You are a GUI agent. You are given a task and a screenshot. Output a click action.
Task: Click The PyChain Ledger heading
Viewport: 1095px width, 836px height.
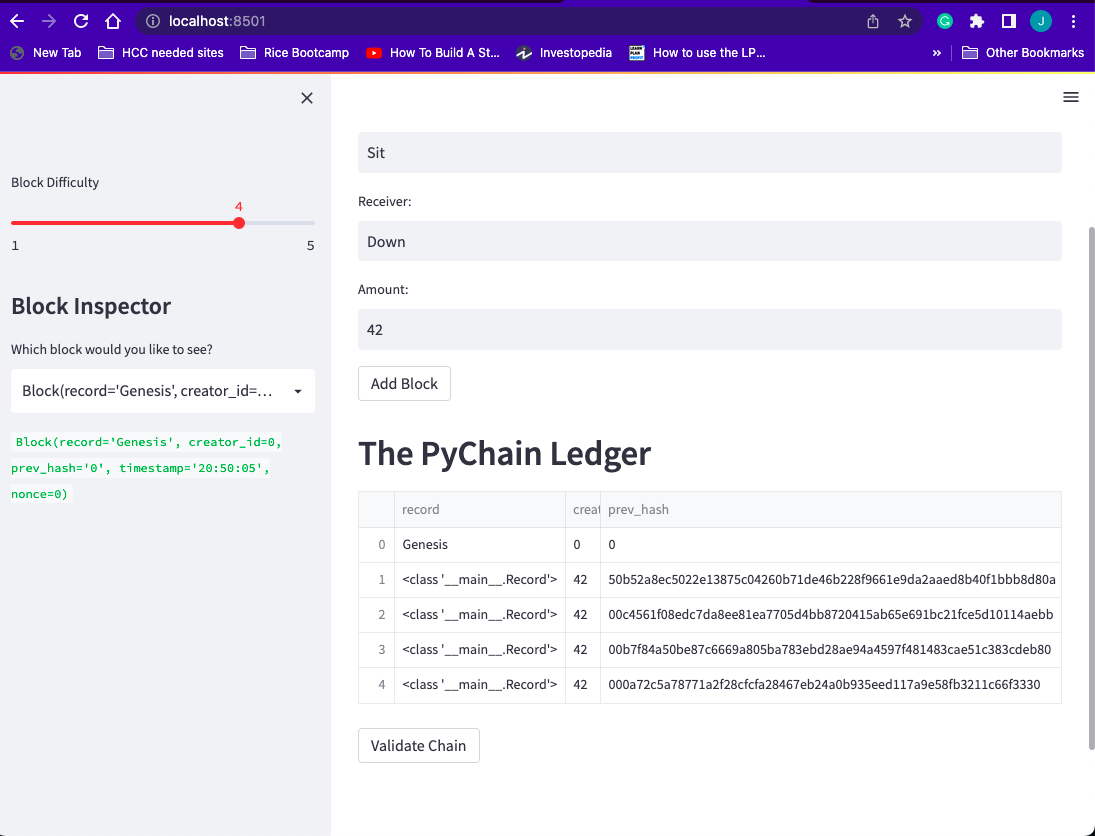(x=504, y=453)
